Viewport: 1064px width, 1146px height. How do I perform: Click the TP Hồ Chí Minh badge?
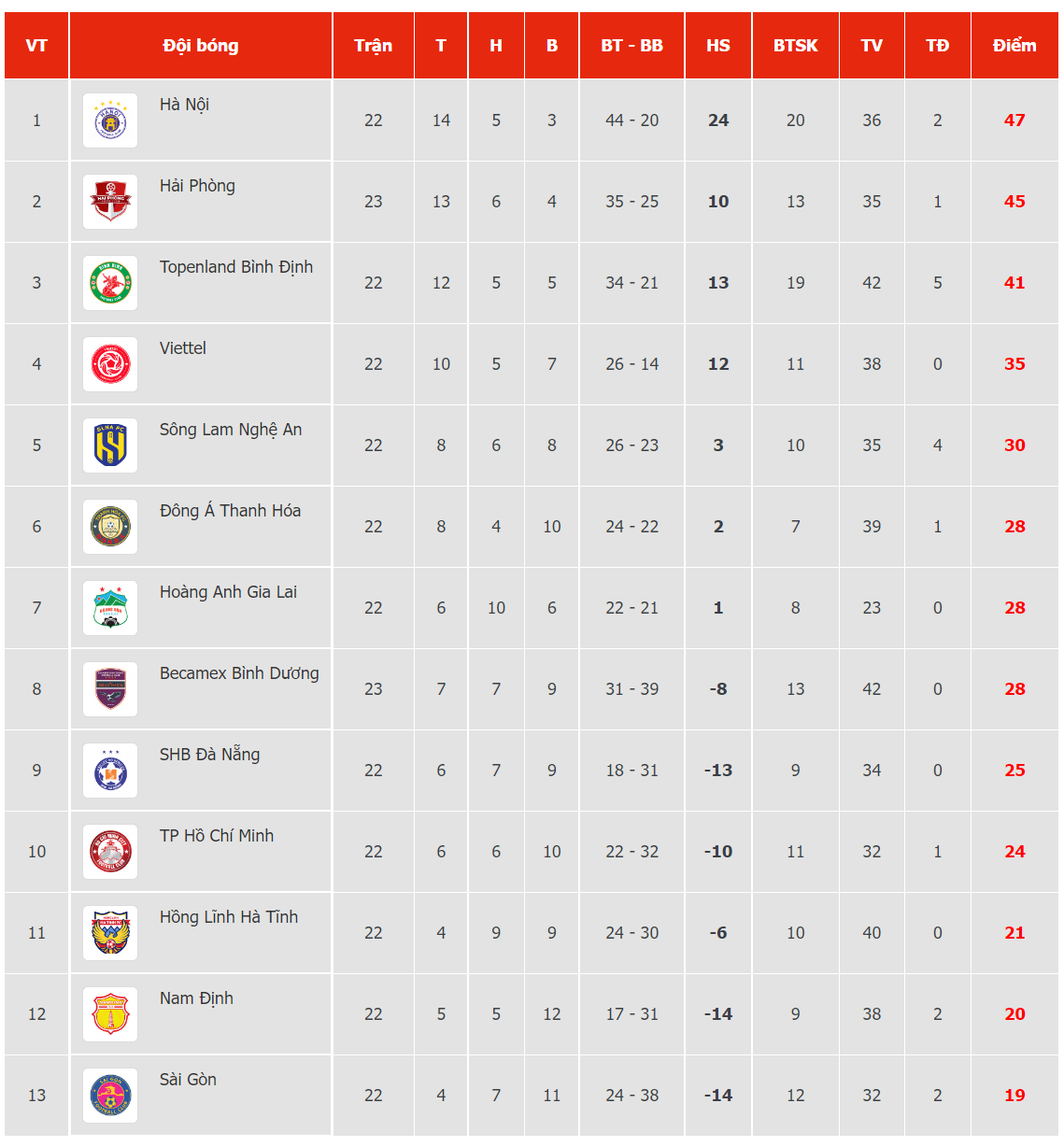coord(110,852)
